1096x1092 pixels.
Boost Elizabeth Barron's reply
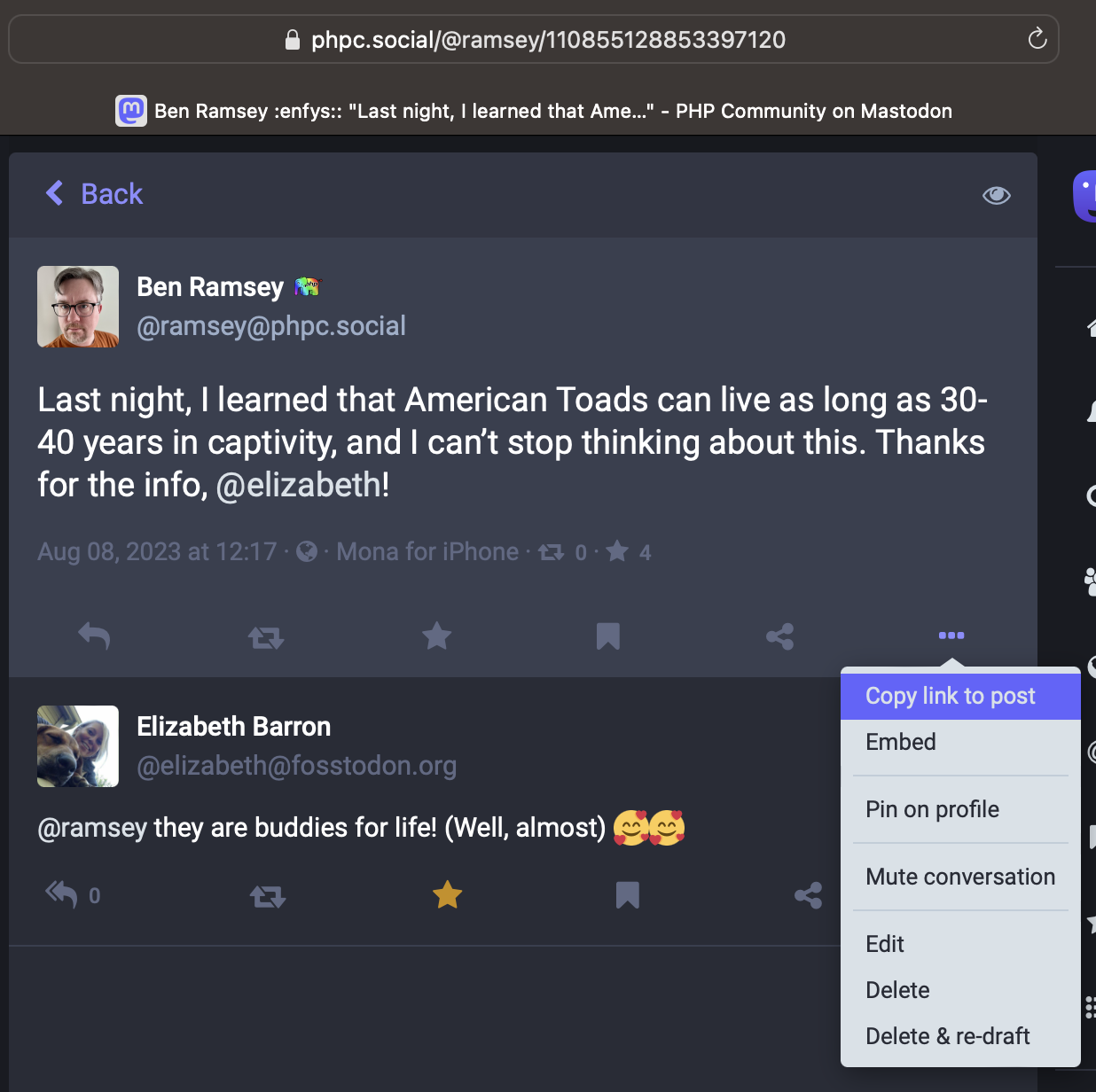point(267,896)
